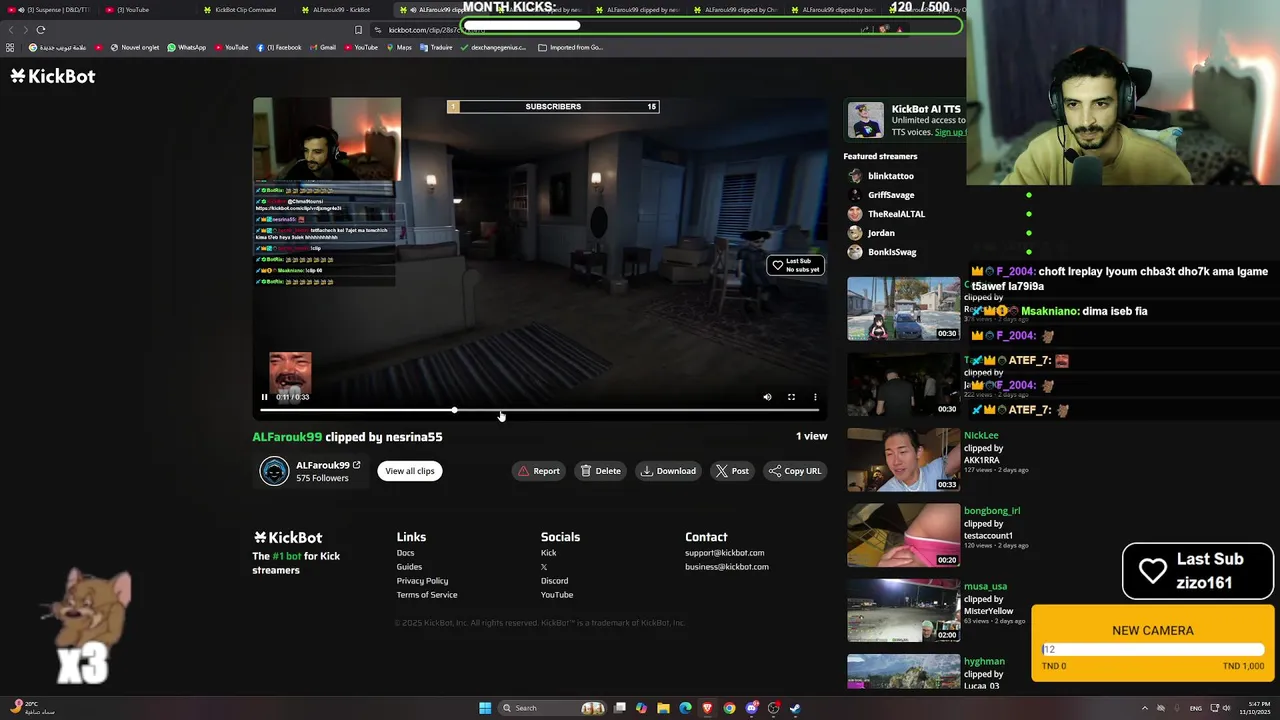Screen dimensions: 1280x720
Task: Open (1) Facebook bookmark
Action: (x=279, y=47)
